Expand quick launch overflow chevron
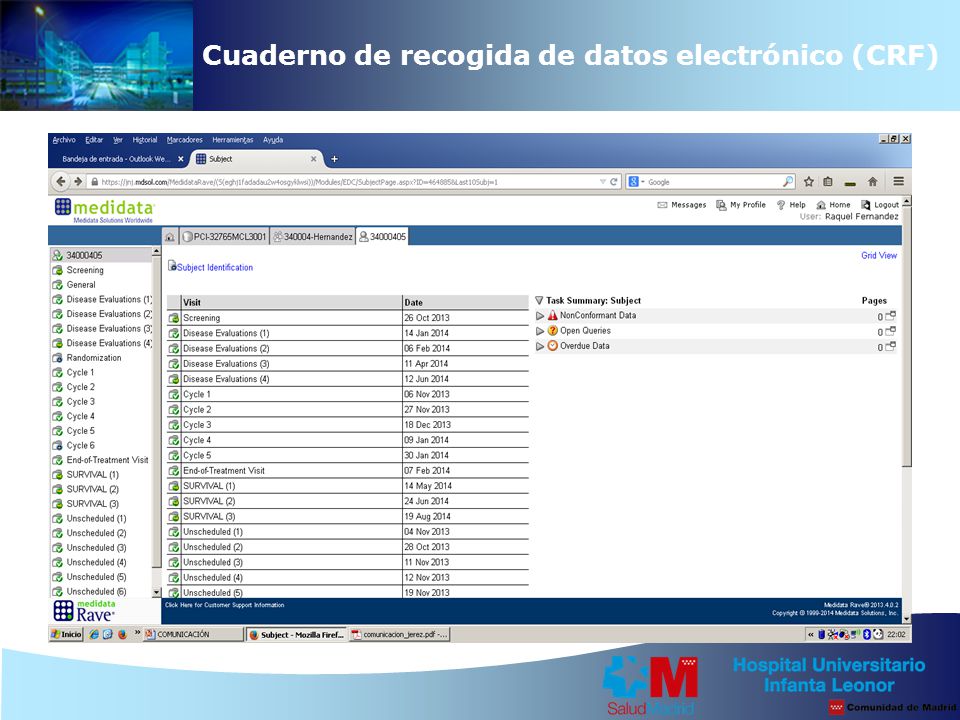 [137, 633]
